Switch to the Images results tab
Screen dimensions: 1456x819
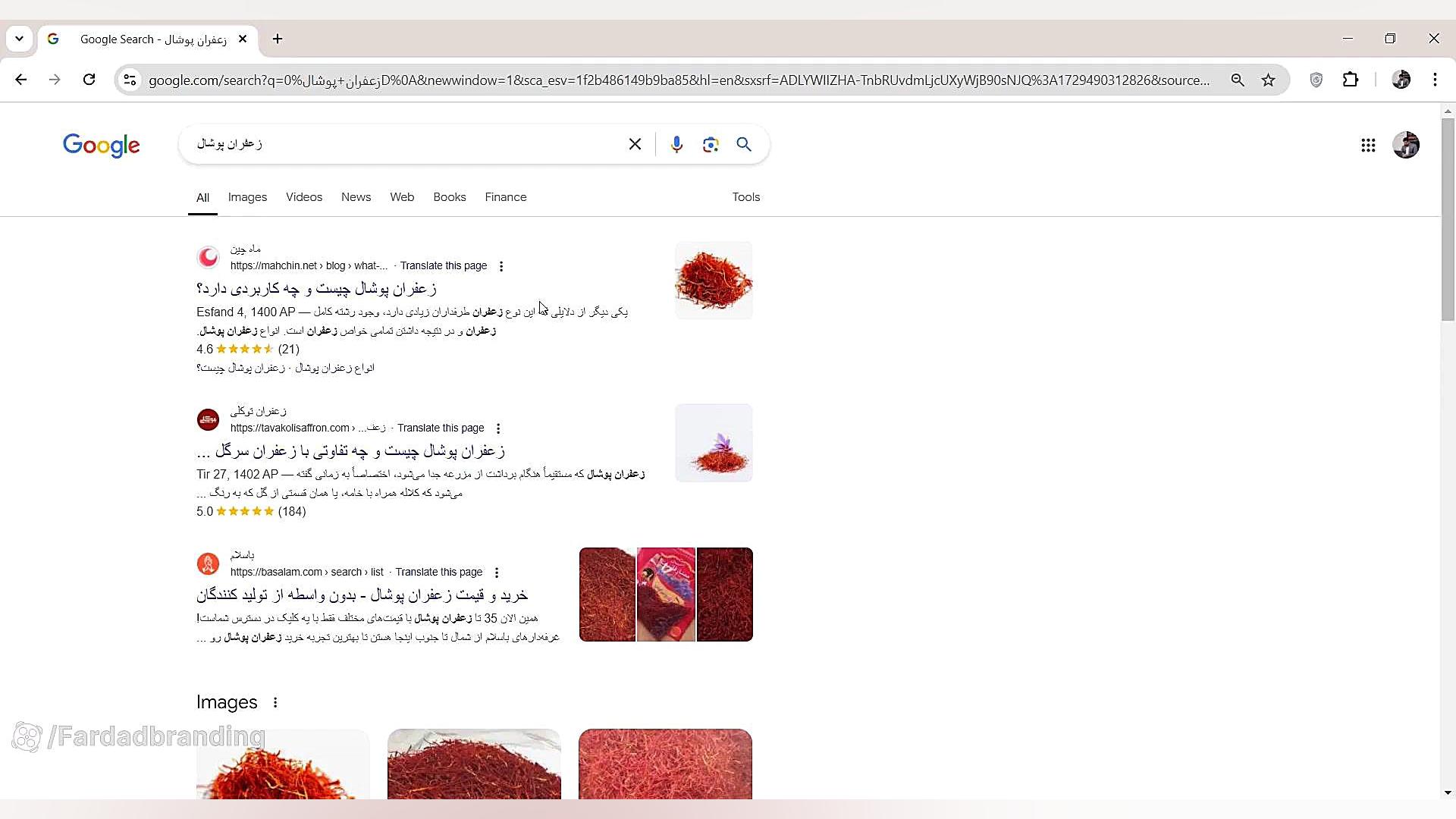pyautogui.click(x=247, y=197)
